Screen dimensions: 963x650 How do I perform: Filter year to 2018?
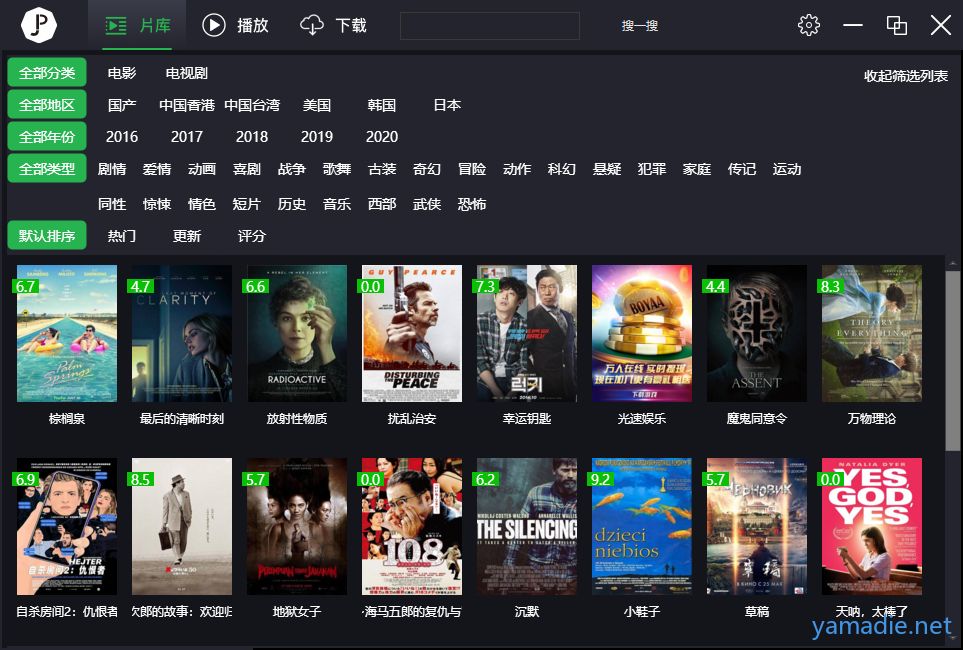(252, 136)
